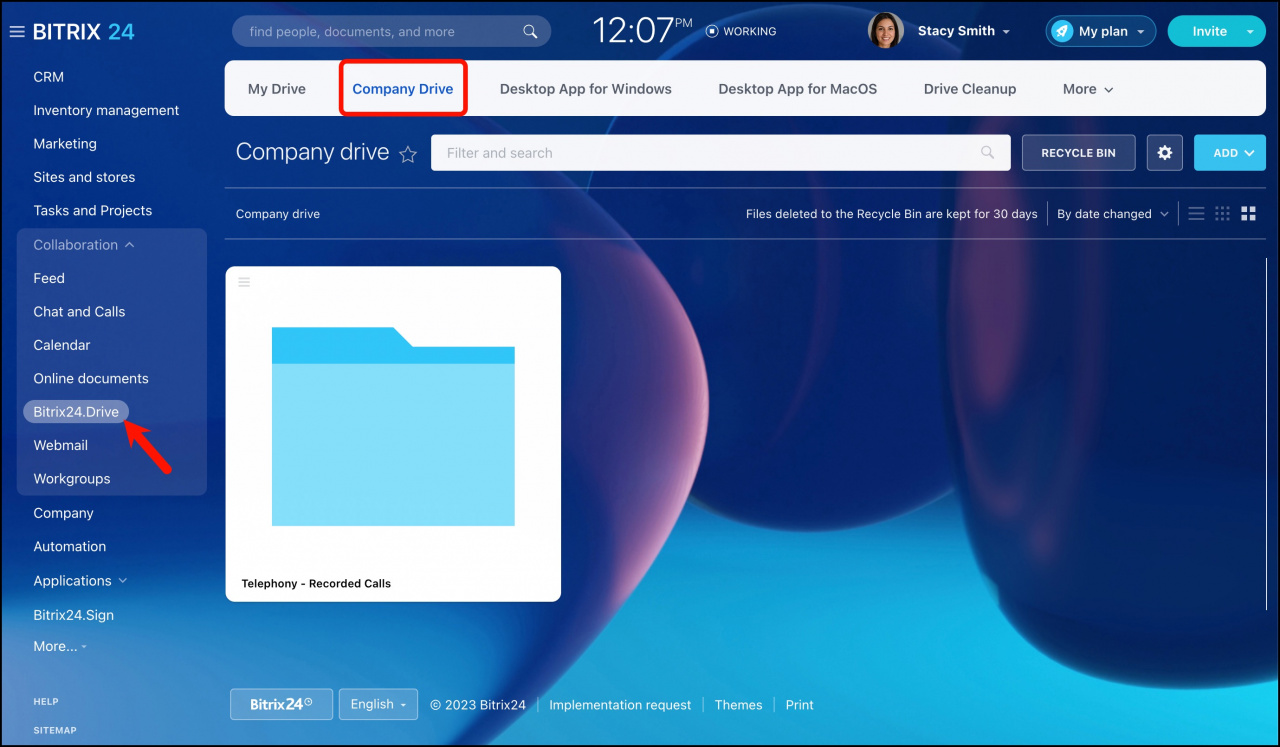Click the 12:07 clock display
1280x747 pixels.
[x=643, y=30]
